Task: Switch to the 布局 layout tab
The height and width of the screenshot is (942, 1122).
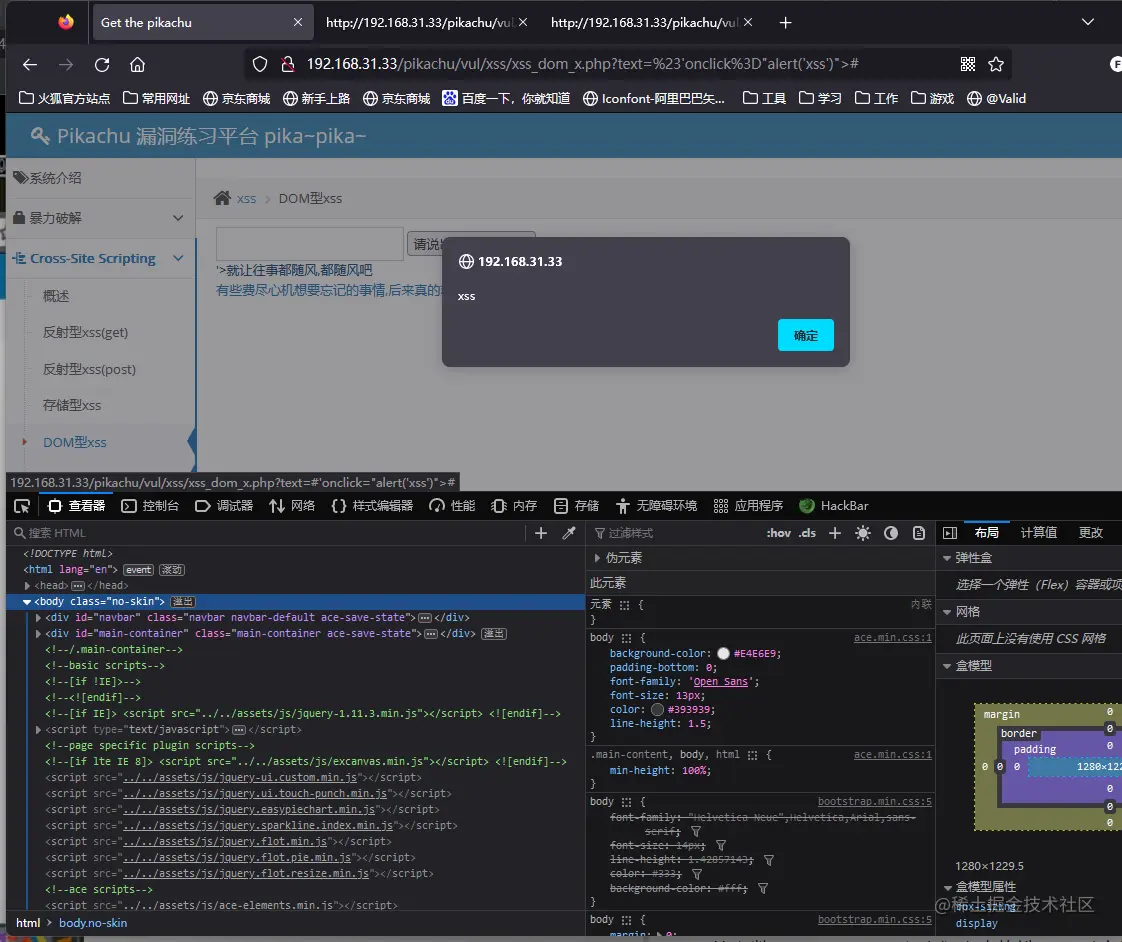Action: click(987, 533)
